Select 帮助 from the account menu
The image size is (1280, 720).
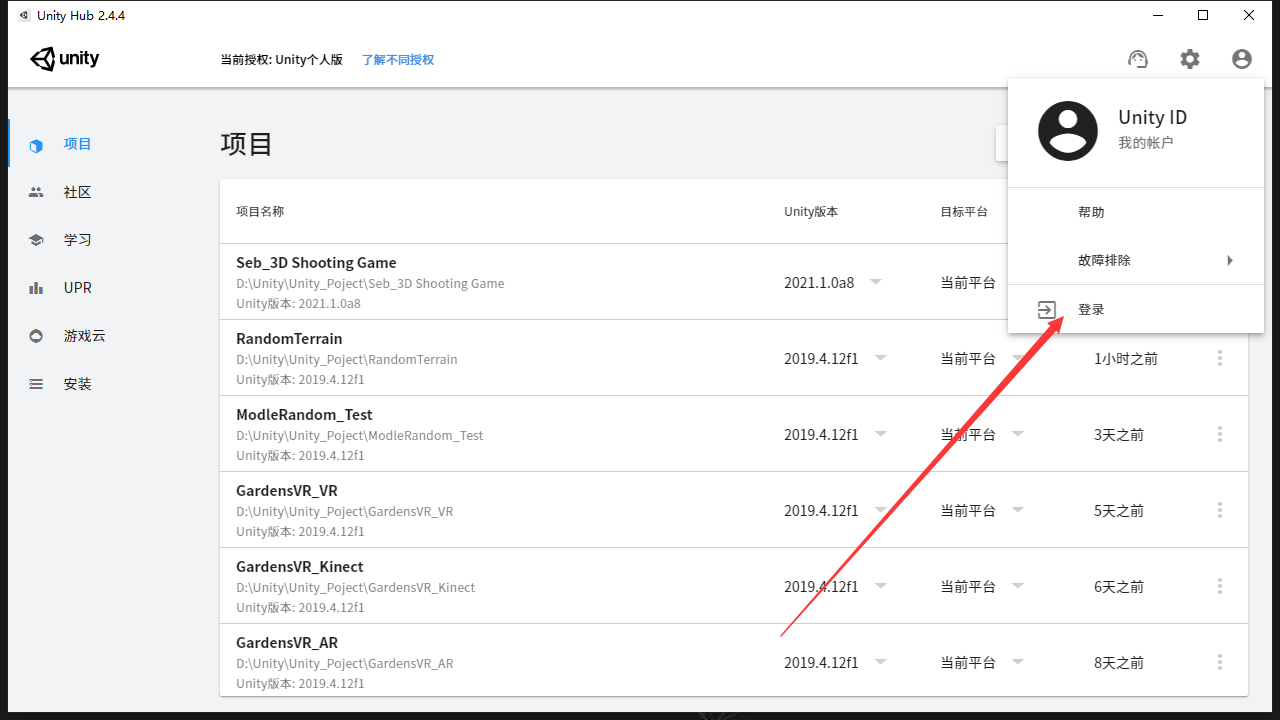point(1091,212)
